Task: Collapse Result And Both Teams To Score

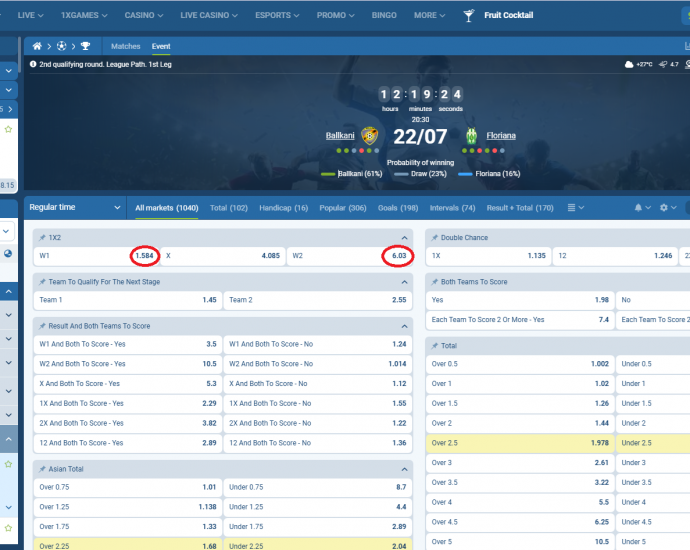Action: pos(404,326)
